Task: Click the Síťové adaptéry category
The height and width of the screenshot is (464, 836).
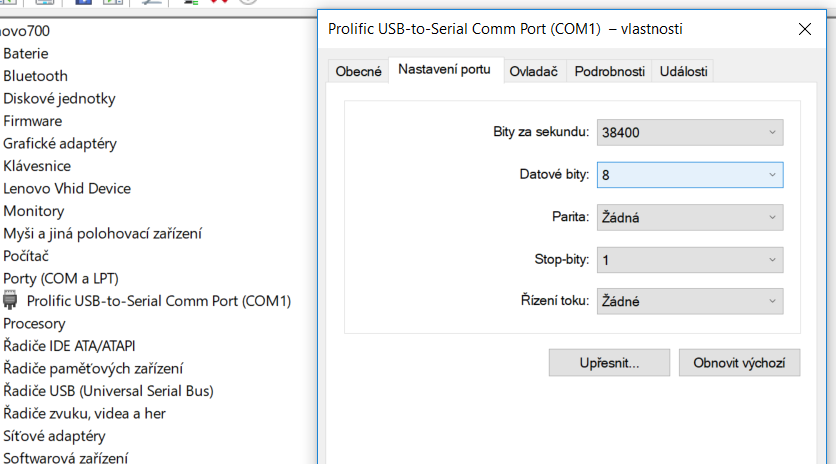Action: point(54,436)
